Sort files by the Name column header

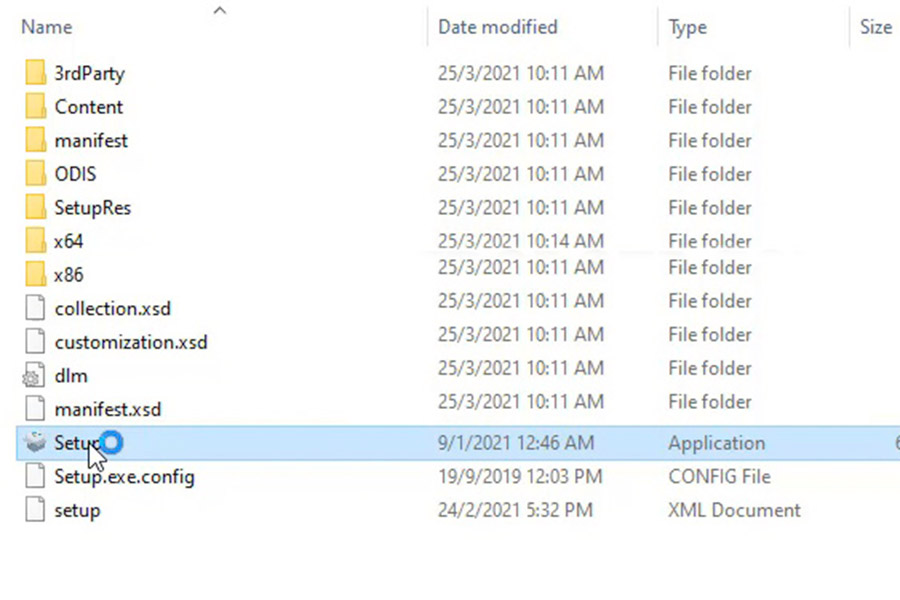tap(46, 27)
